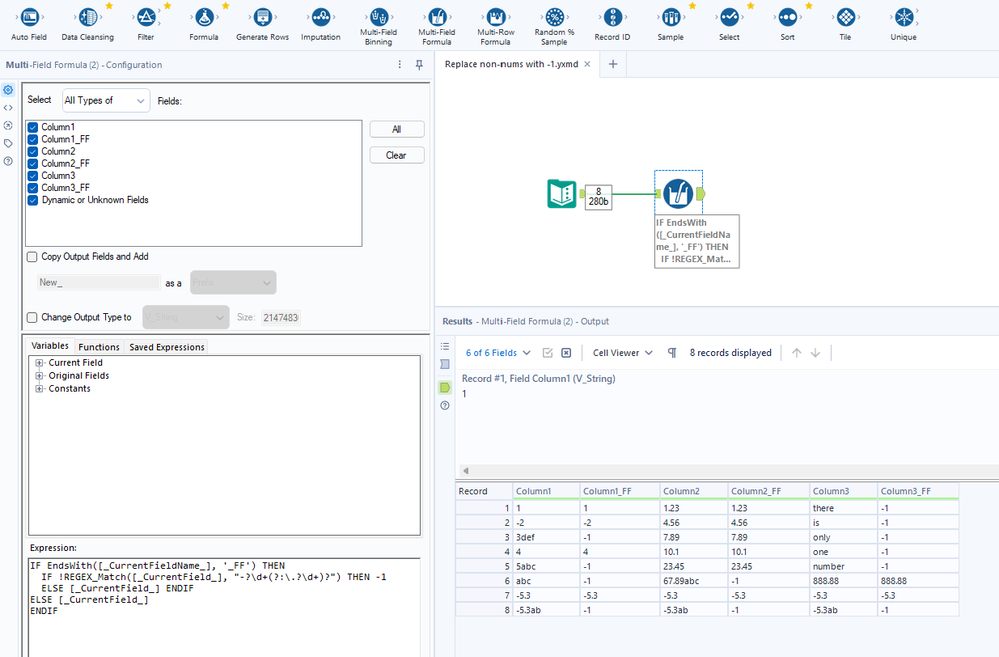Open the Cell Viewer dropdown
The height and width of the screenshot is (657, 999).
(622, 353)
